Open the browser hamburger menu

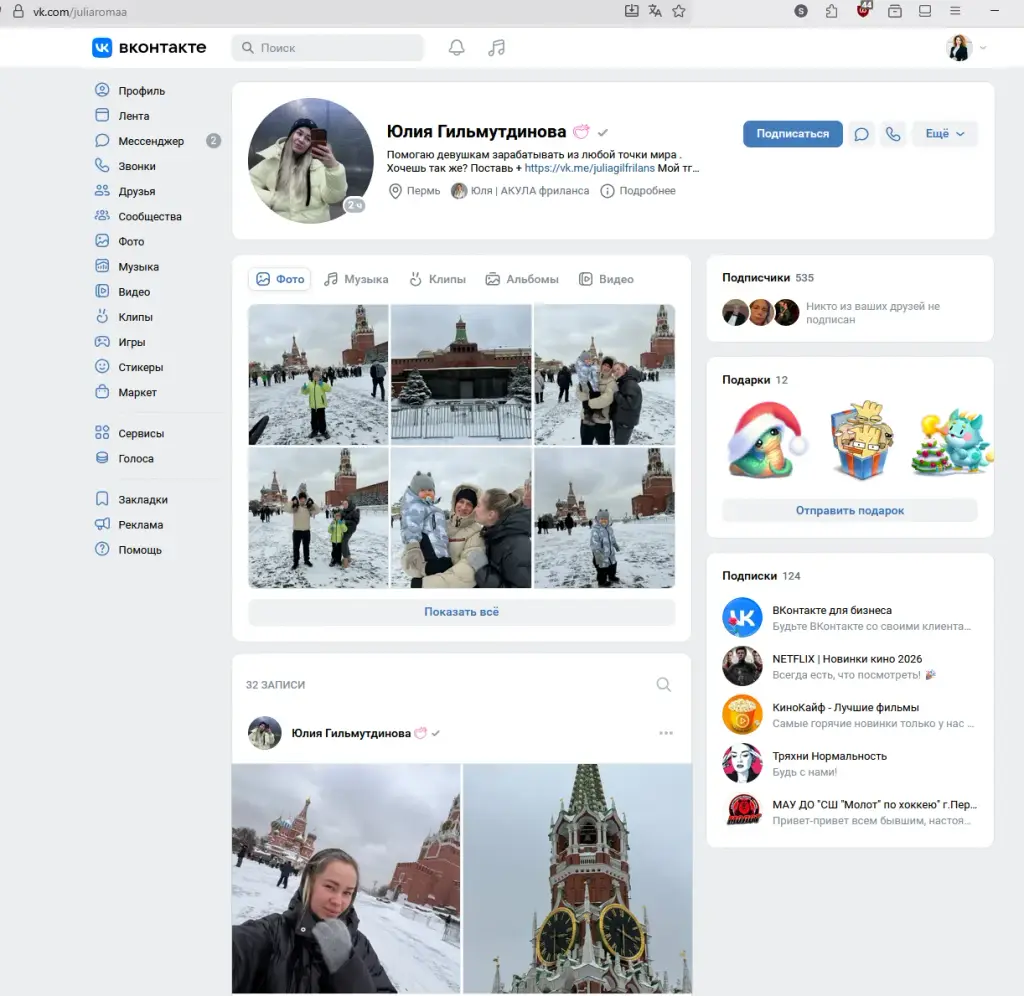955,11
